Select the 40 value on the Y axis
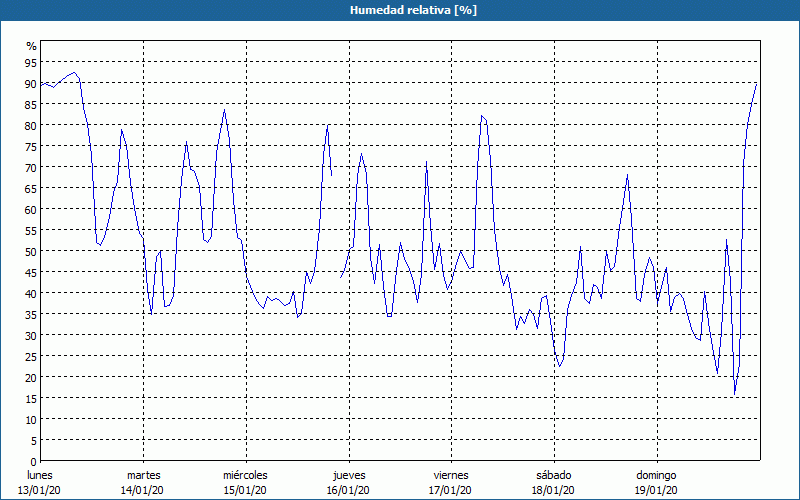 click(x=31, y=293)
